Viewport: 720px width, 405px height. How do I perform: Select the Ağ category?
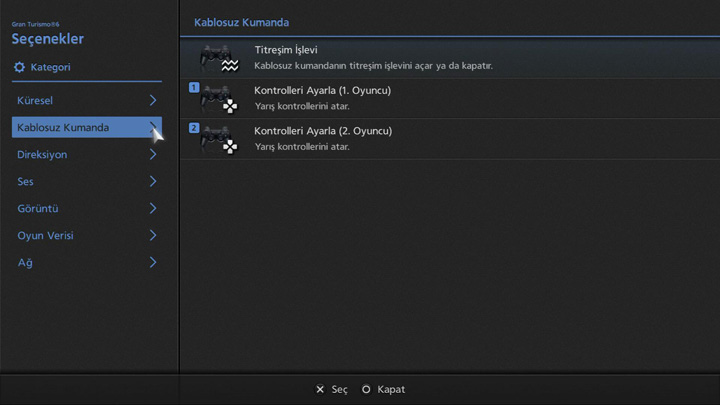86,263
